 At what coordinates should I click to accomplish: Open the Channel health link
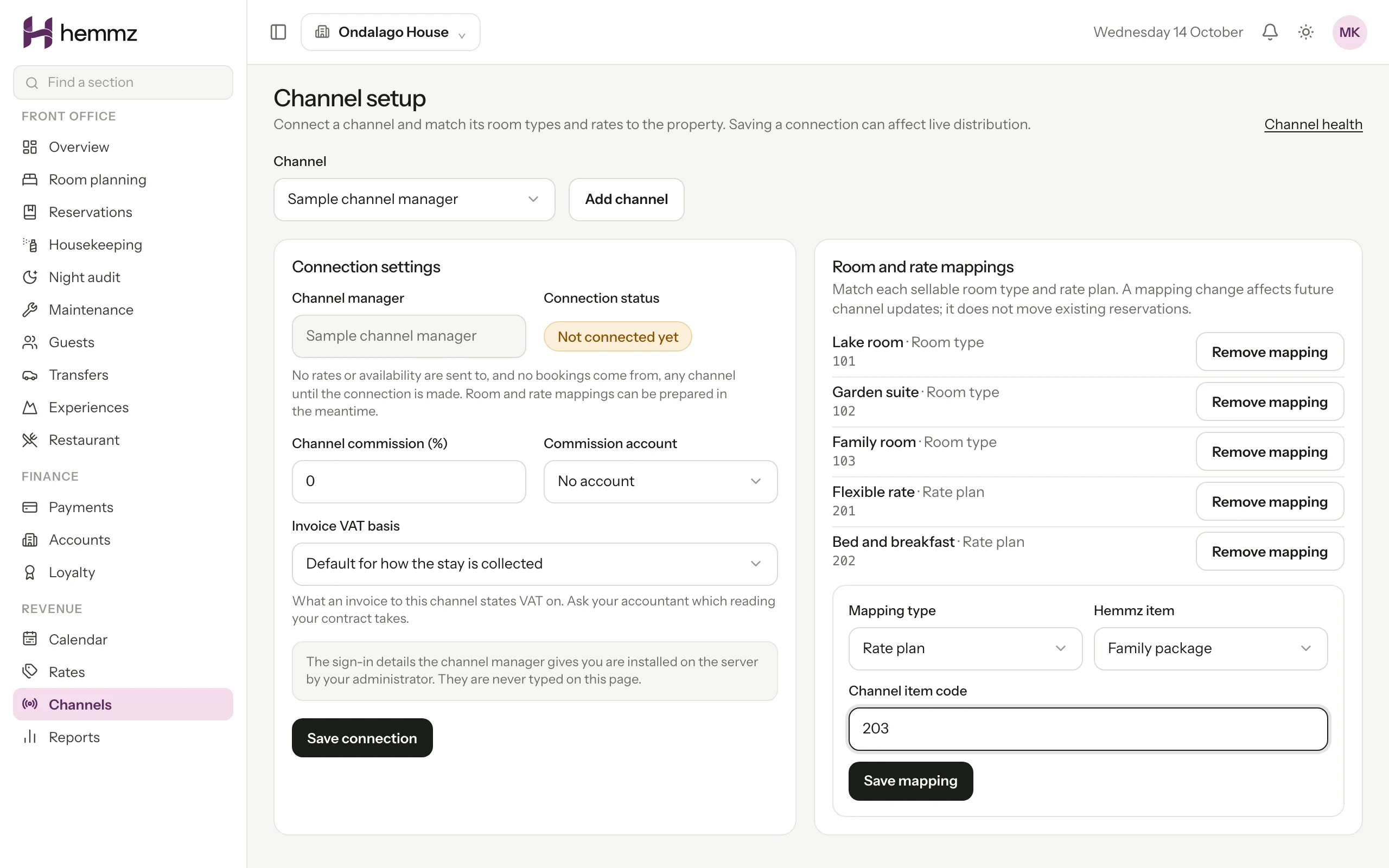(x=1313, y=124)
